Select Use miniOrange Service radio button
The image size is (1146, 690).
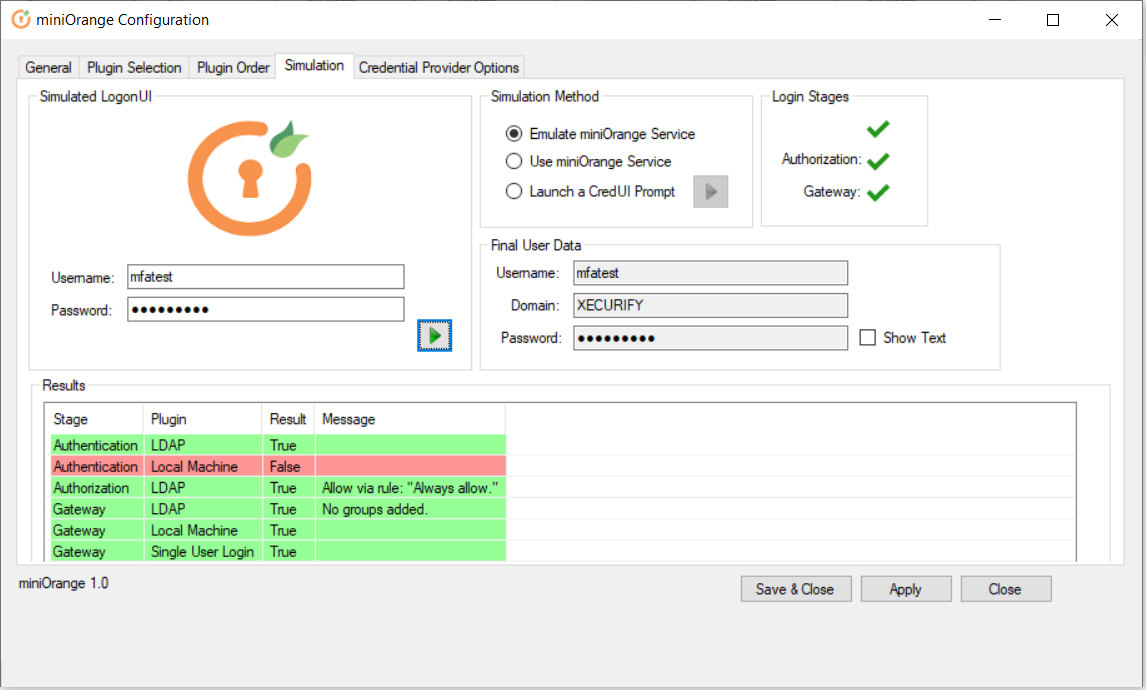tap(514, 161)
